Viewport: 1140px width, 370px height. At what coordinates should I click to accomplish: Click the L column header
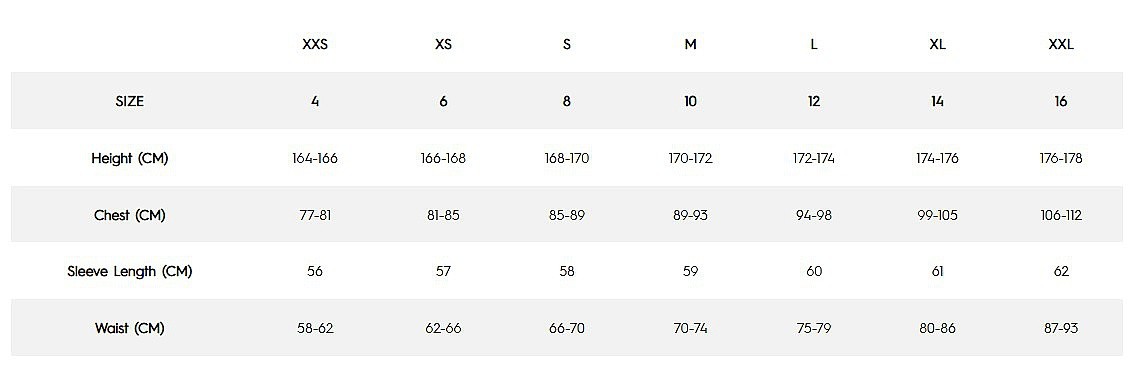click(x=814, y=44)
